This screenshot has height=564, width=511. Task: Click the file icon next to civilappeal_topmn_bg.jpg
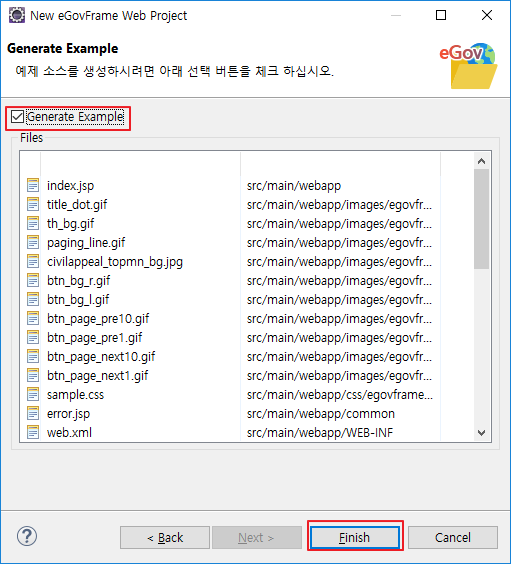[33, 261]
